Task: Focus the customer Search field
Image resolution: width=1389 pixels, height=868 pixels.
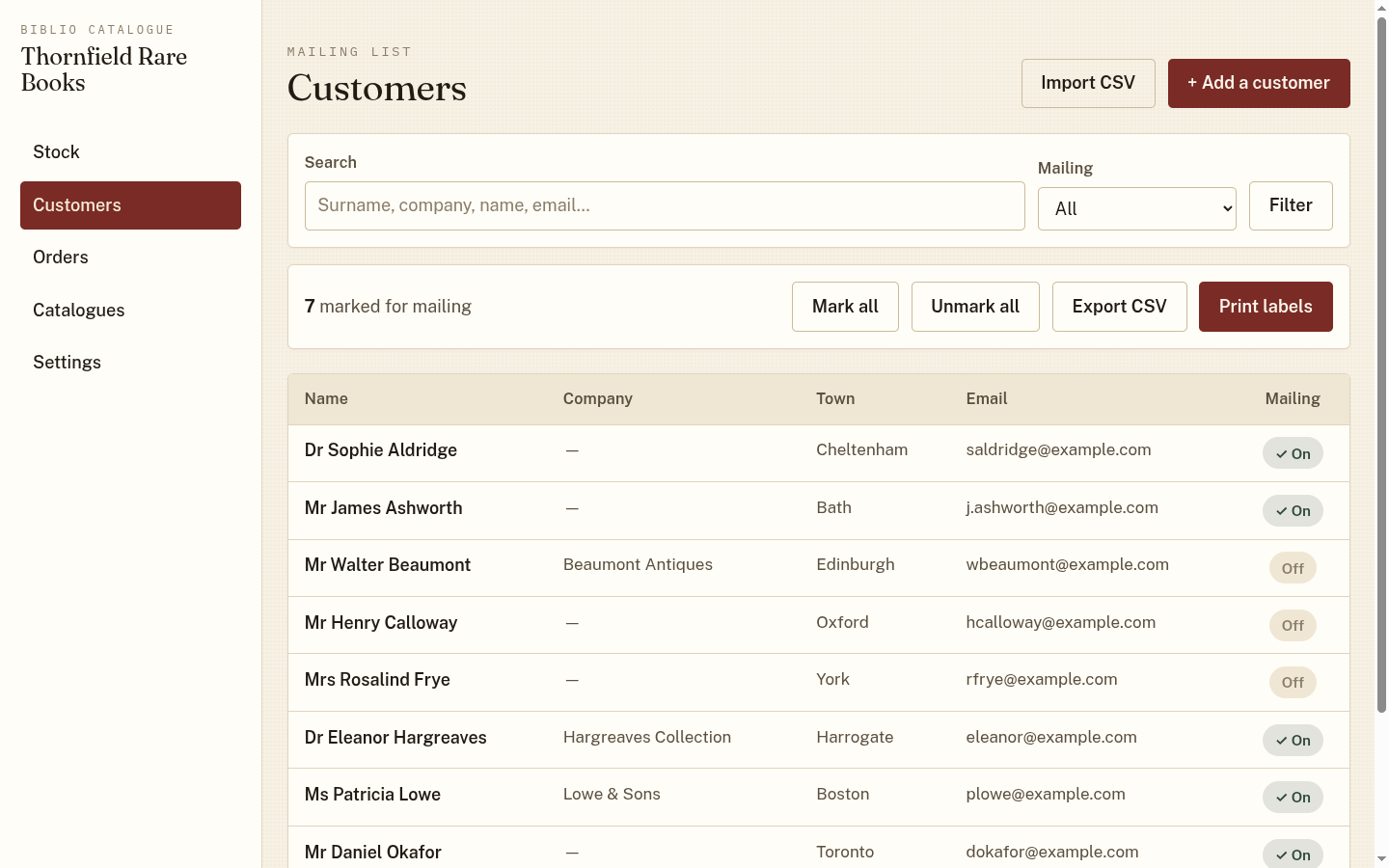Action: (x=665, y=205)
